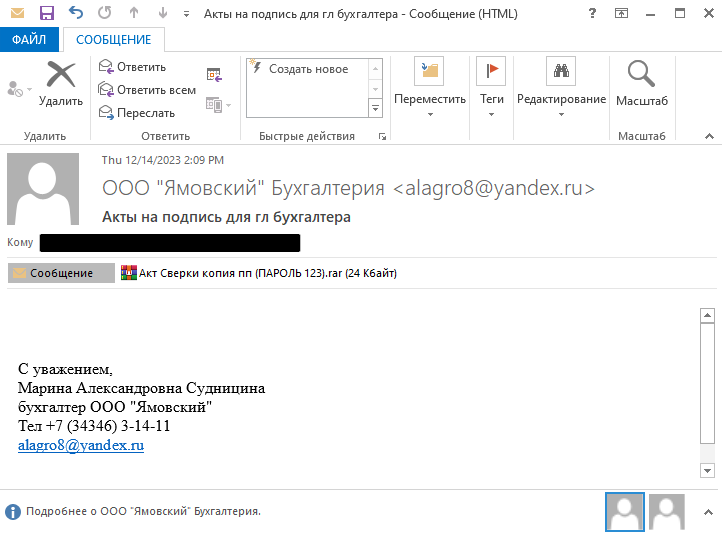Click sender name ООО "Ямовский" Бухгалтерия
The height and width of the screenshot is (534, 722).
243,188
